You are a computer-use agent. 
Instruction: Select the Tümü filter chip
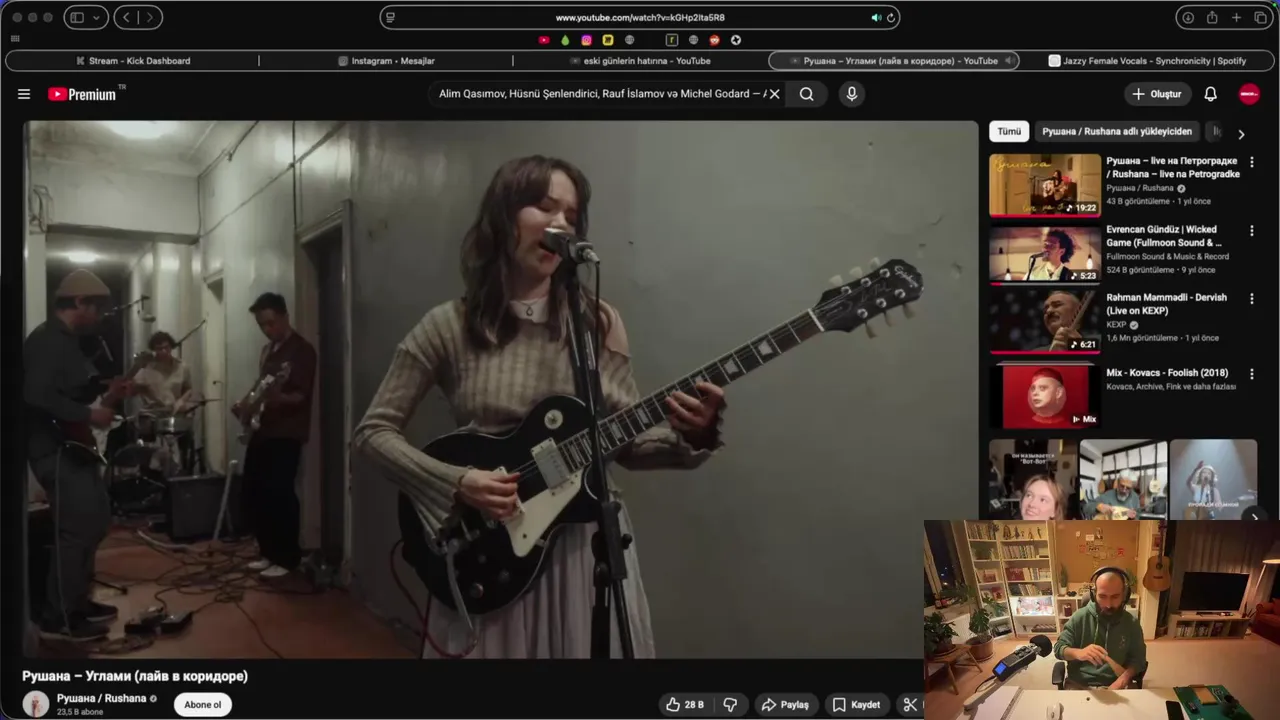(x=1009, y=131)
